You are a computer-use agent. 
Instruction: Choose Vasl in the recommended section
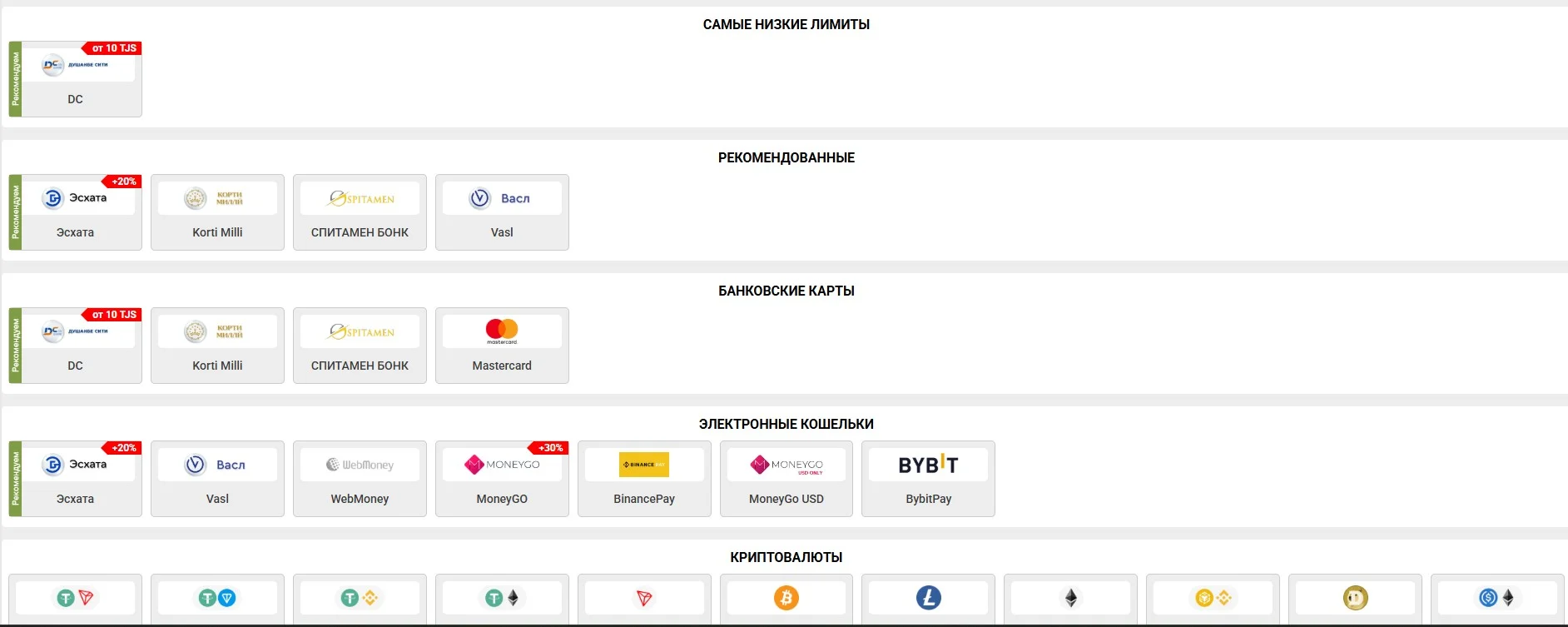click(502, 212)
